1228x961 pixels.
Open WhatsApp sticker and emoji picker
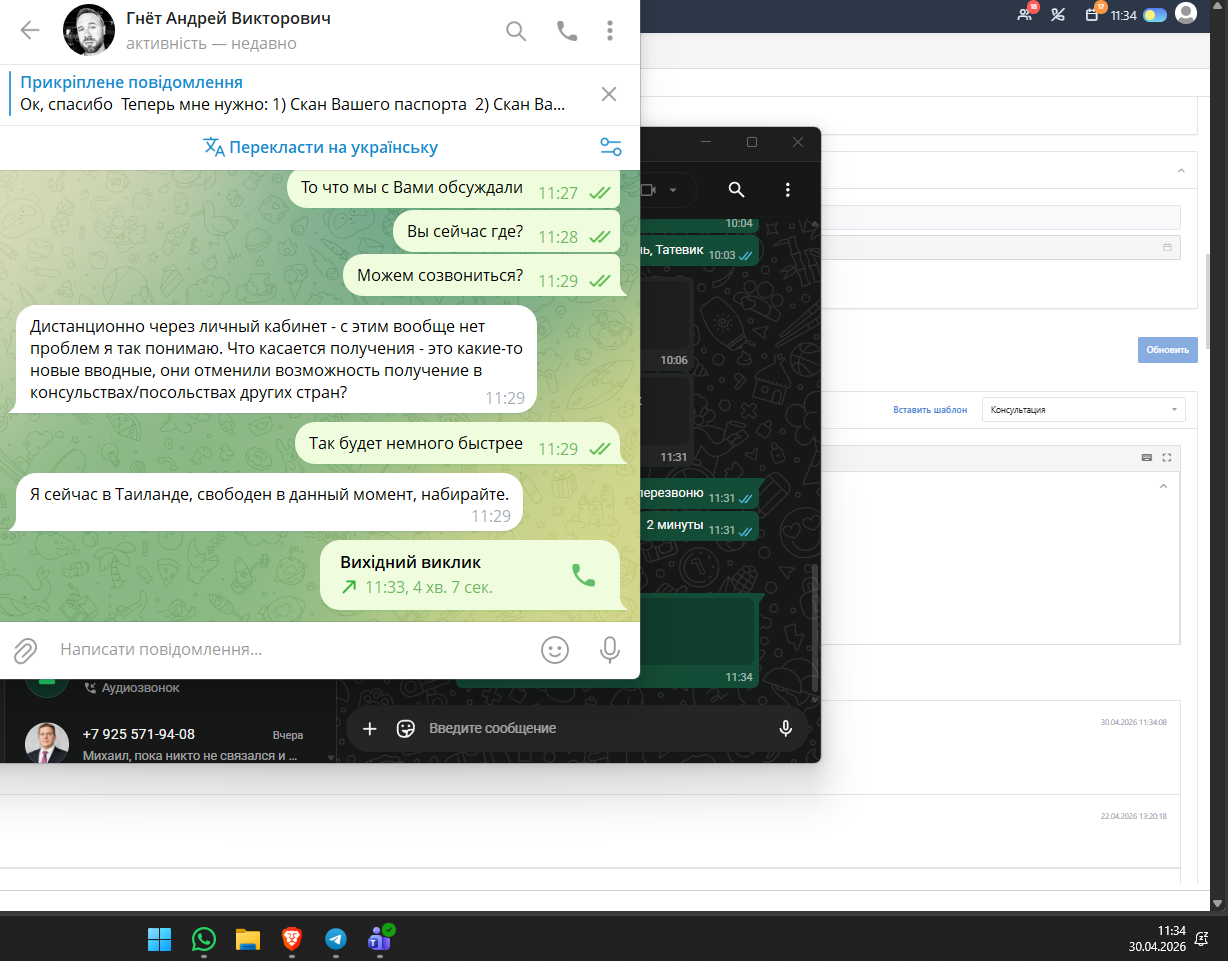406,728
